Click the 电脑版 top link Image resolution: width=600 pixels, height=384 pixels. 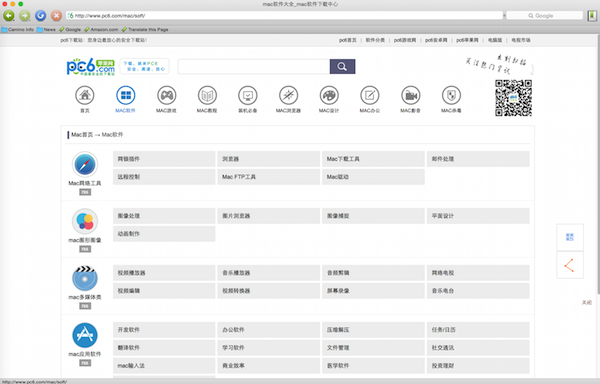[495, 40]
